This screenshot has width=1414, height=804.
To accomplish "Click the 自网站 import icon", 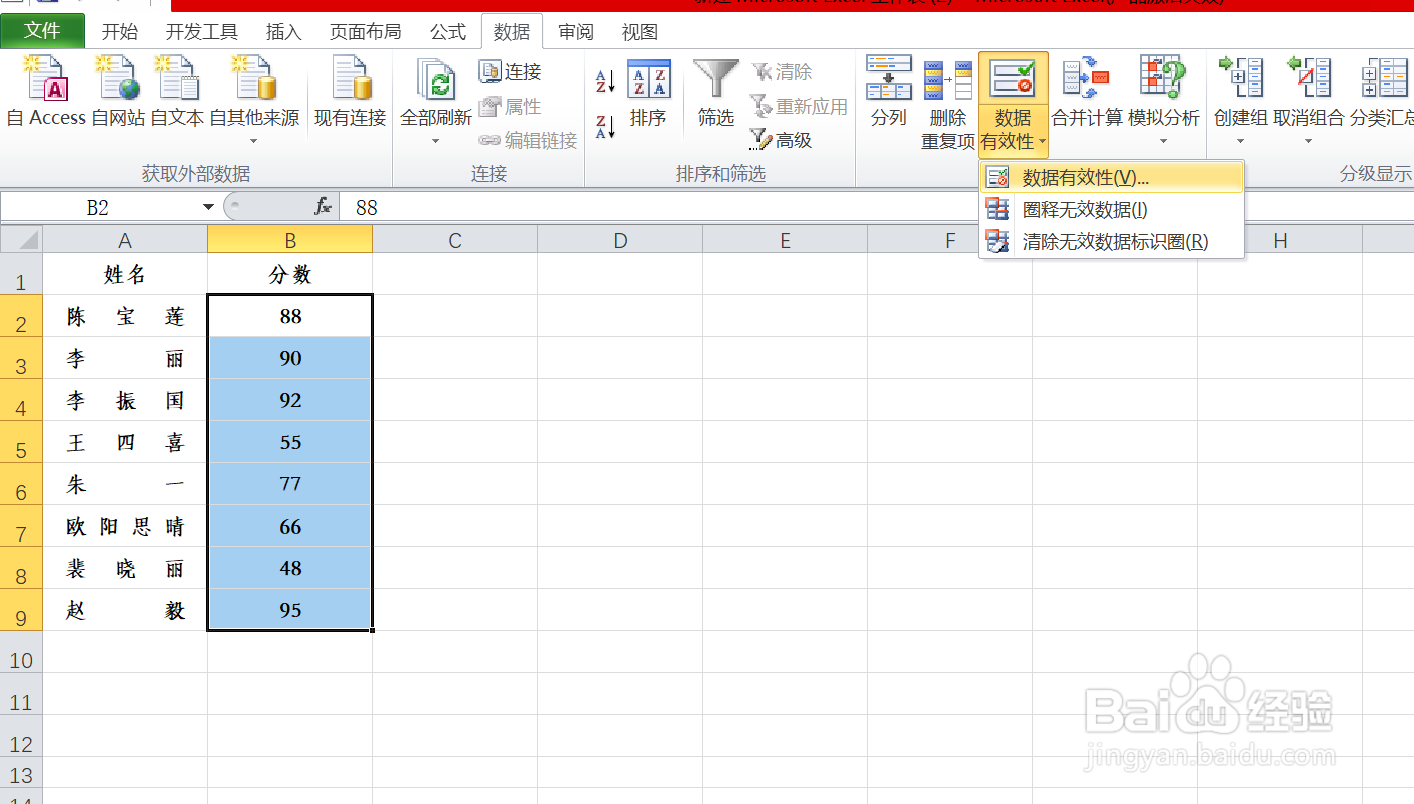I will click(117, 78).
